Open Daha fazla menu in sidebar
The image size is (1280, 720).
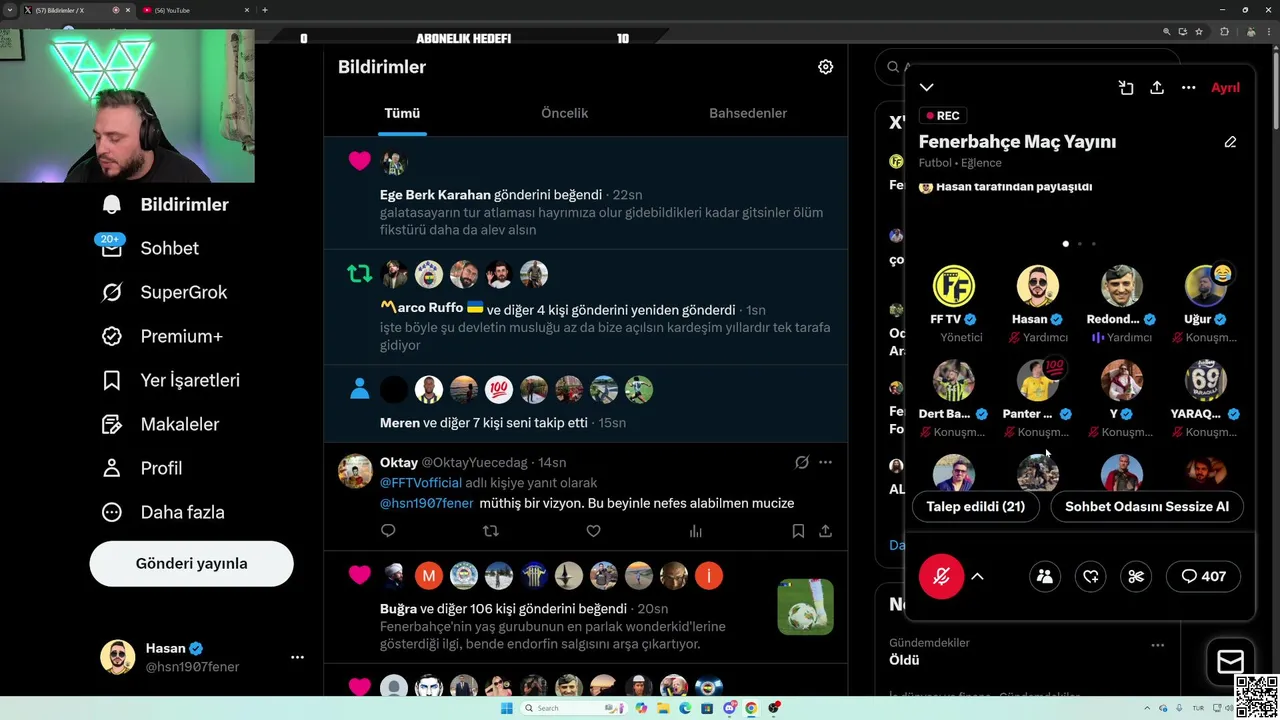click(x=163, y=512)
